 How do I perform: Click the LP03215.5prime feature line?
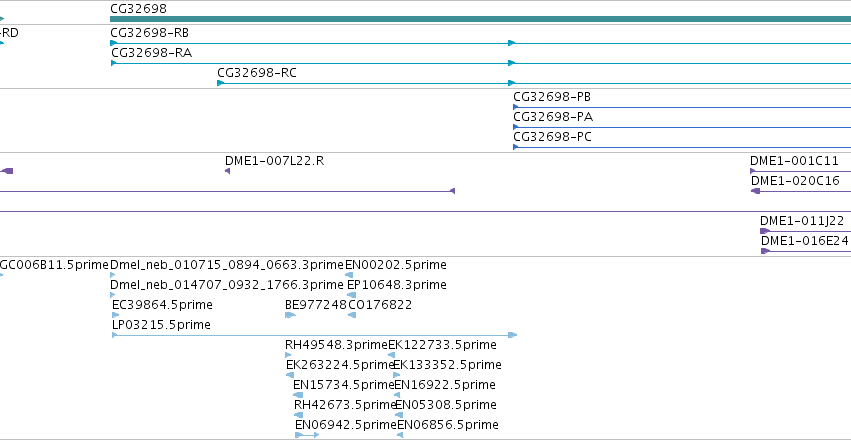point(314,335)
